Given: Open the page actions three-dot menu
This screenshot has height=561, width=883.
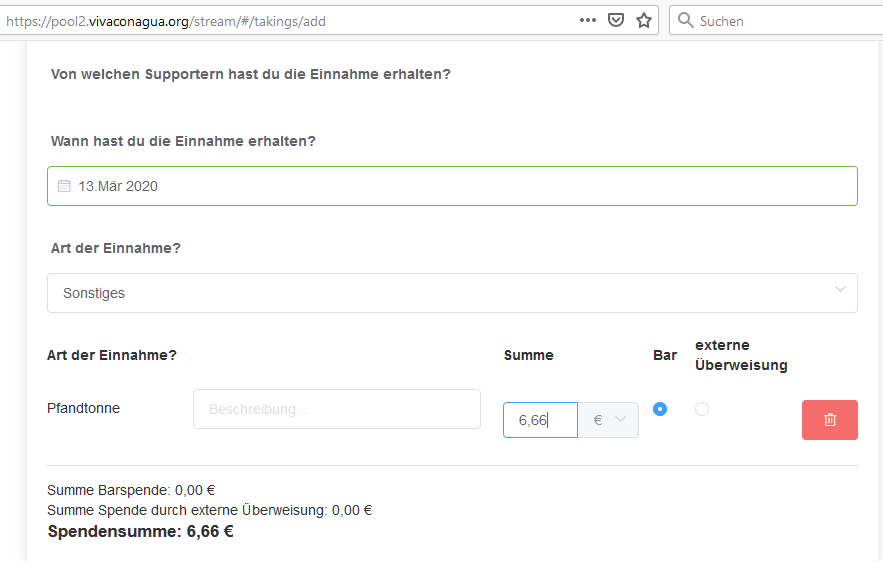Looking at the screenshot, I should pos(588,20).
